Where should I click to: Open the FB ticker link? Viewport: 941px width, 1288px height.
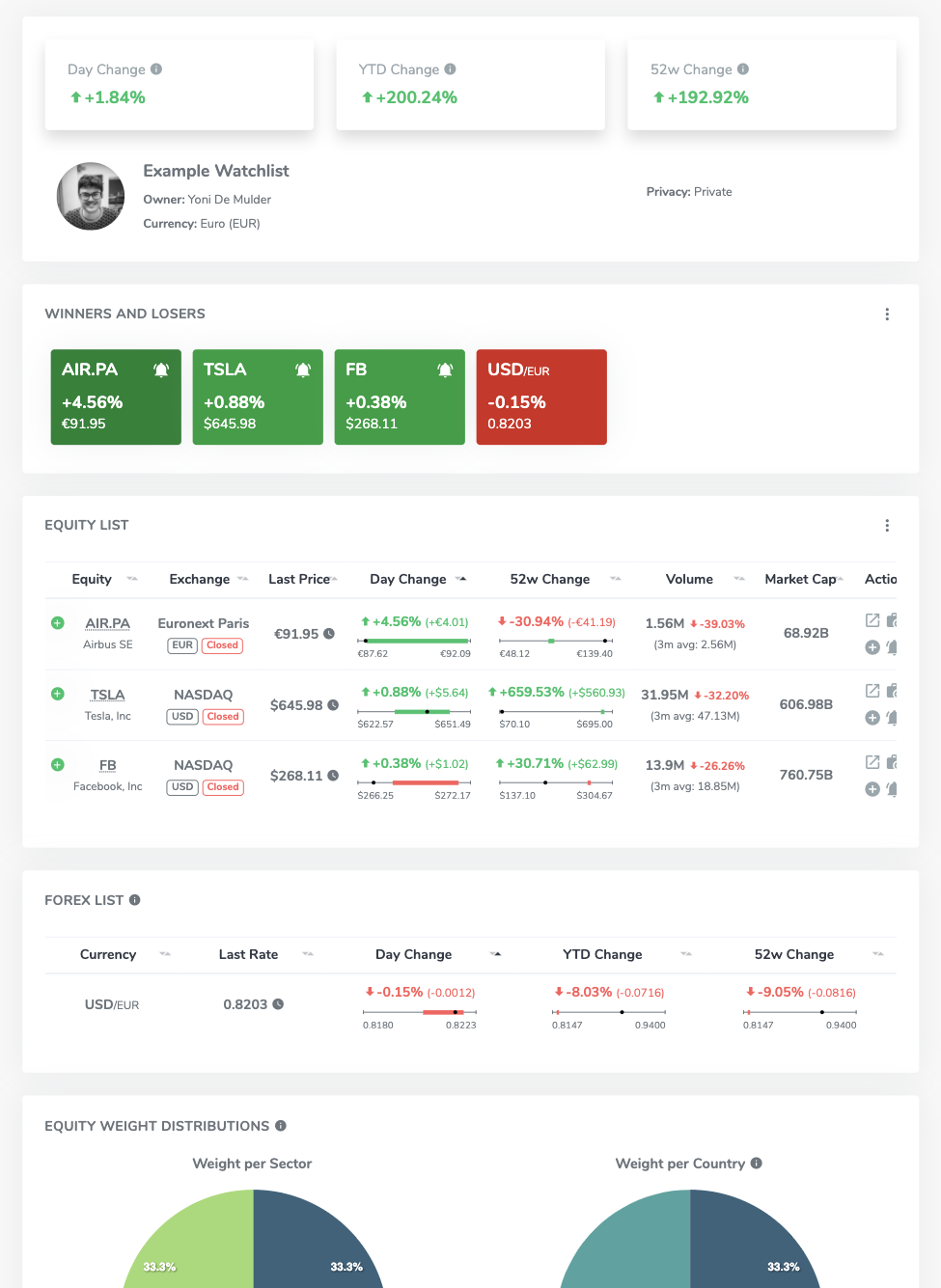click(x=107, y=765)
